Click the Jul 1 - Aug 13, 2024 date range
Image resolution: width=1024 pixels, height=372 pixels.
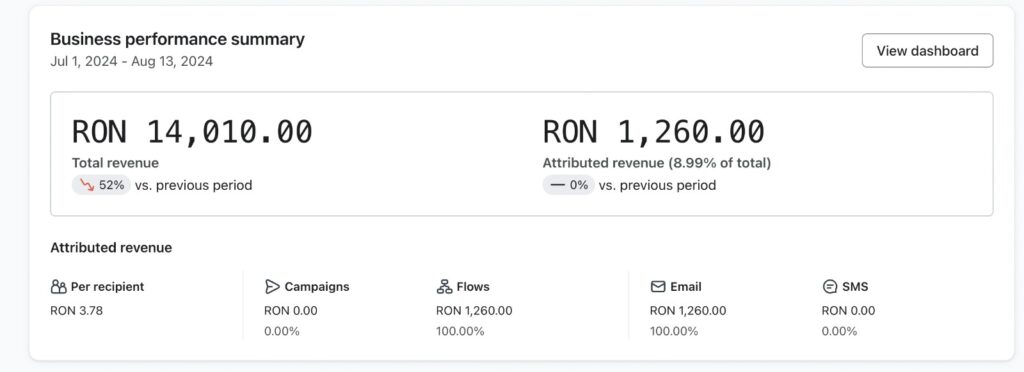click(131, 61)
